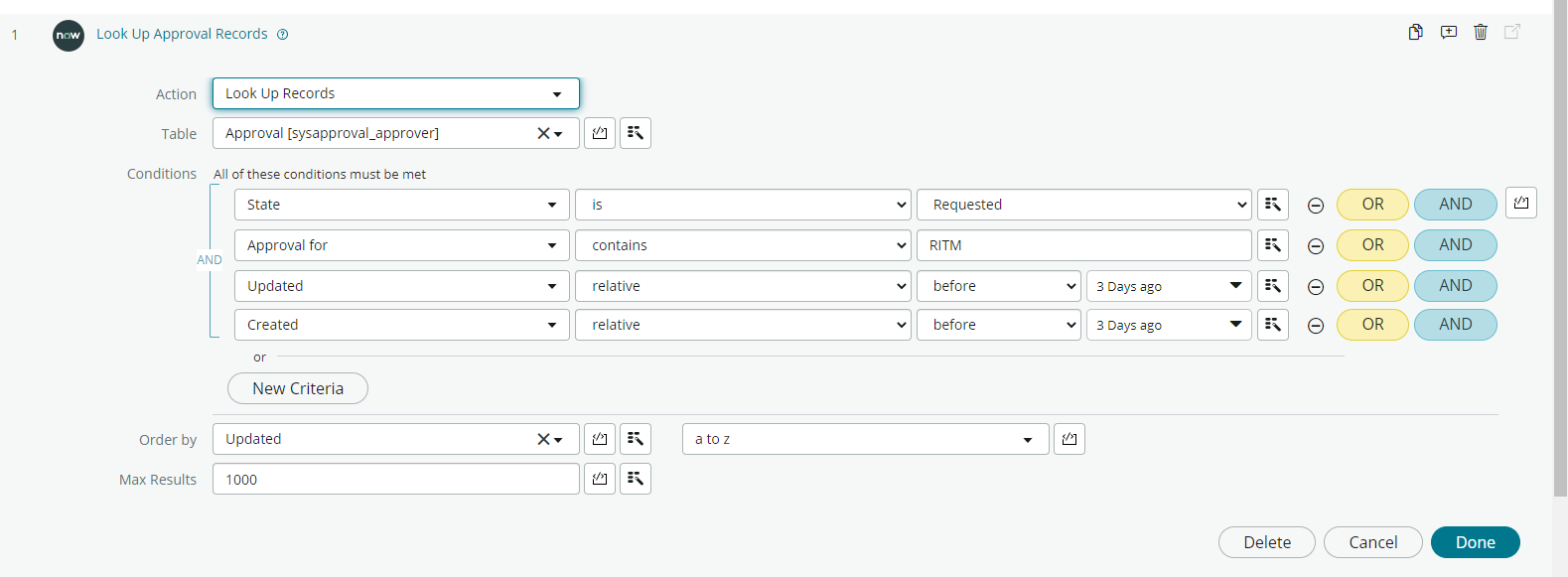Open Updated row '3 Days ago' dropdown
1568x577 pixels.
tap(1170, 286)
